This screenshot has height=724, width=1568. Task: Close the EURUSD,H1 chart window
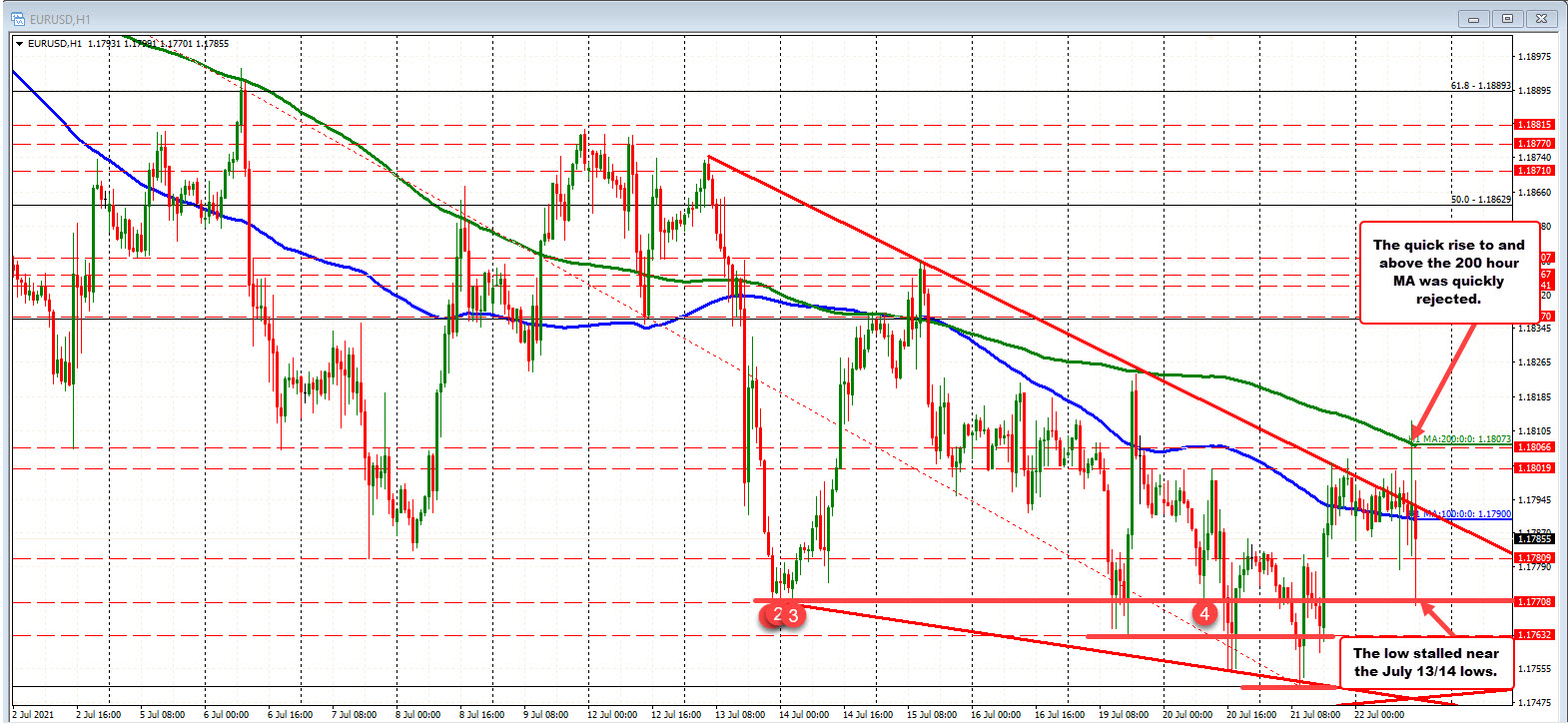point(1542,18)
